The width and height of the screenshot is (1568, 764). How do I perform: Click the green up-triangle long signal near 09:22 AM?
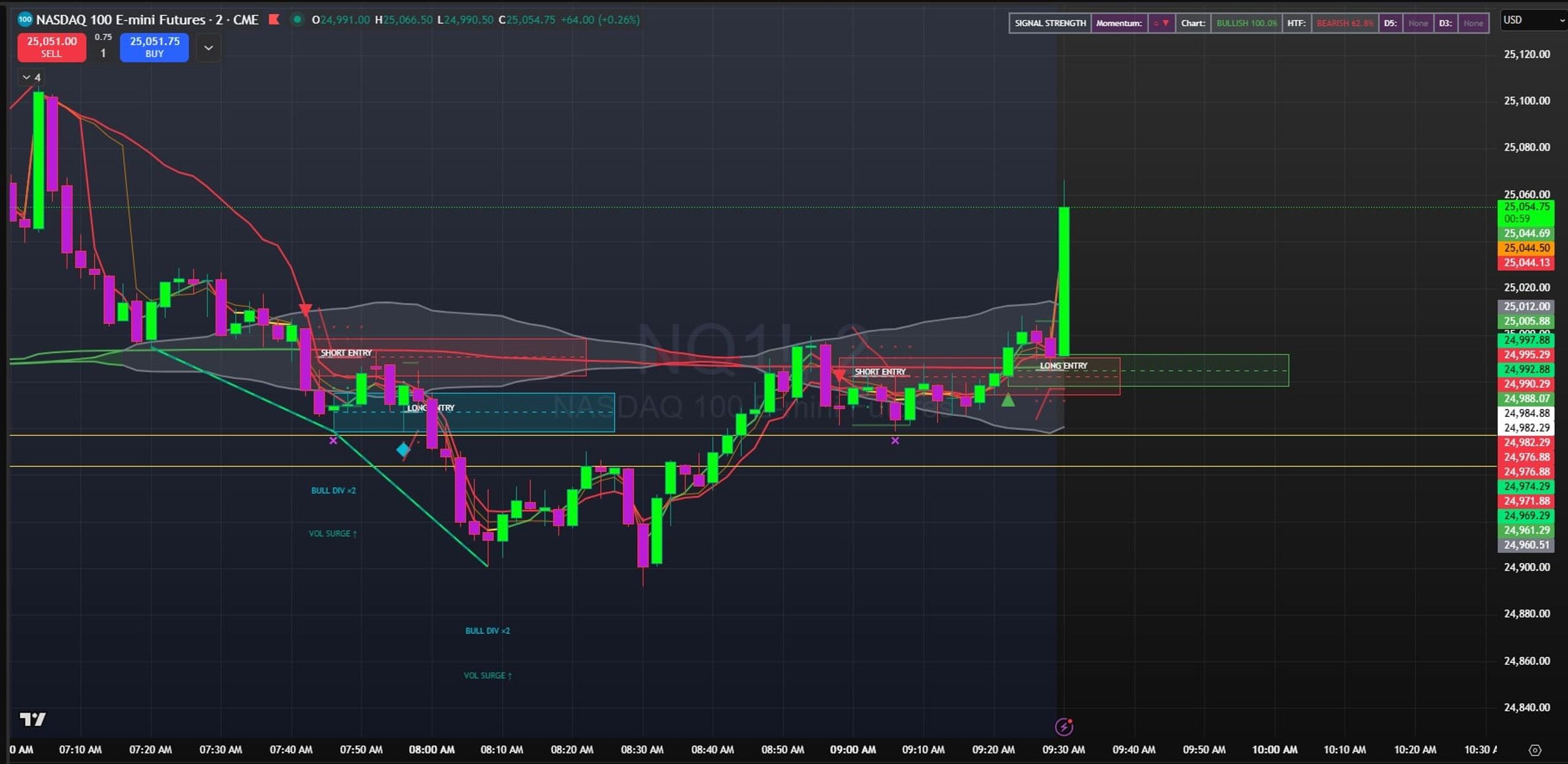pyautogui.click(x=1008, y=400)
